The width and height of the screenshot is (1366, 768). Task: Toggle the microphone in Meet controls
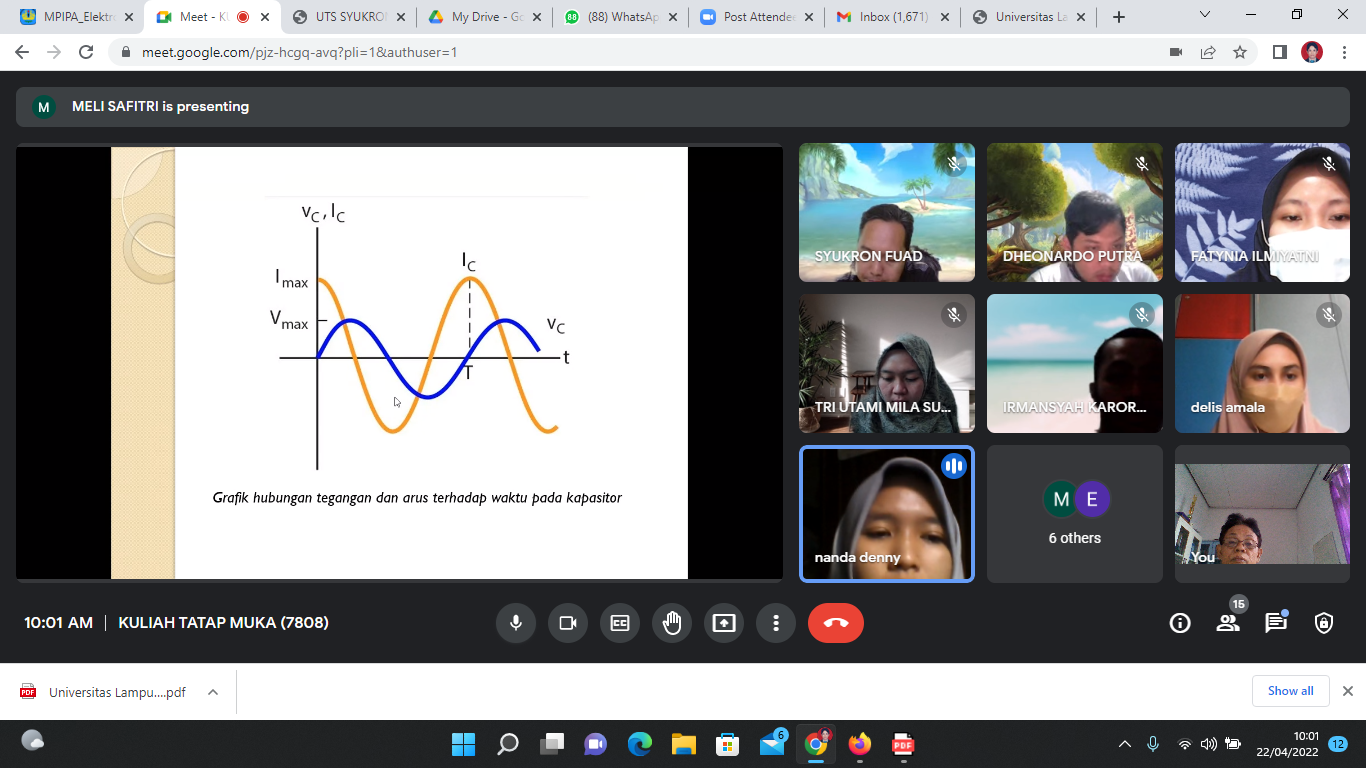click(x=516, y=623)
